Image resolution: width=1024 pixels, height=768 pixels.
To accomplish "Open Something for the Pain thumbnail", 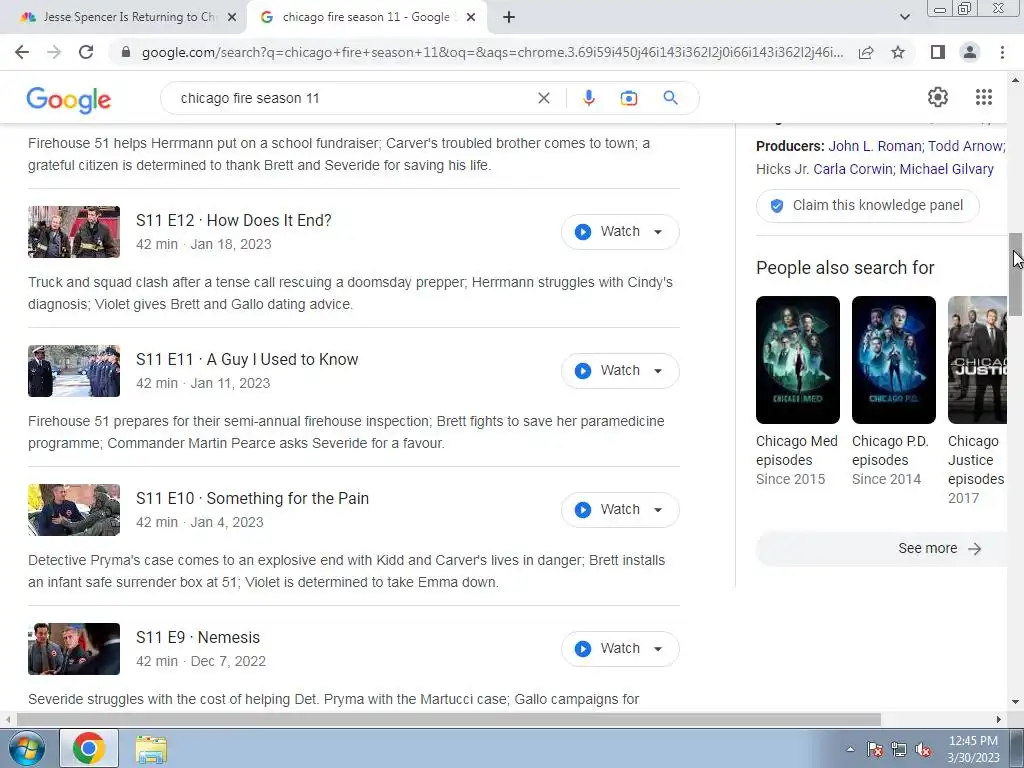I will pos(74,510).
